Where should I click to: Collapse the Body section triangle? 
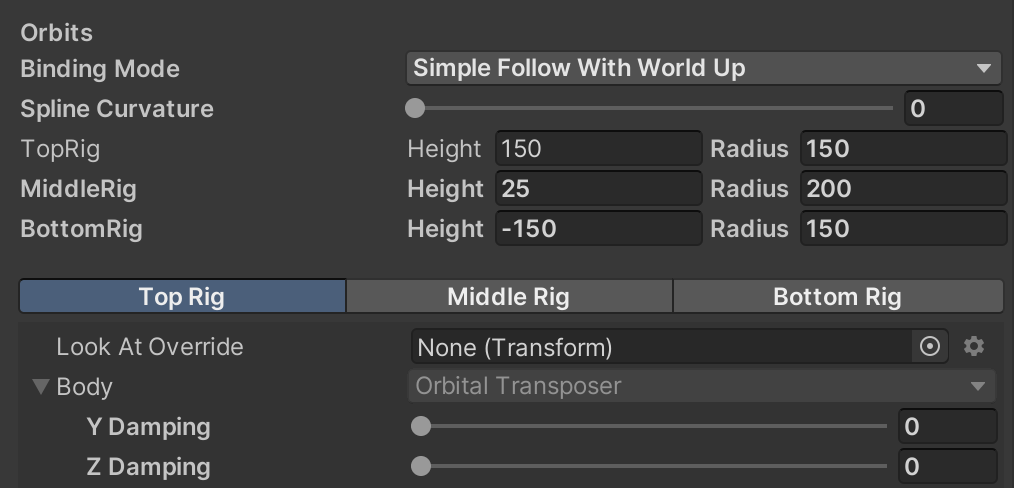[x=41, y=387]
